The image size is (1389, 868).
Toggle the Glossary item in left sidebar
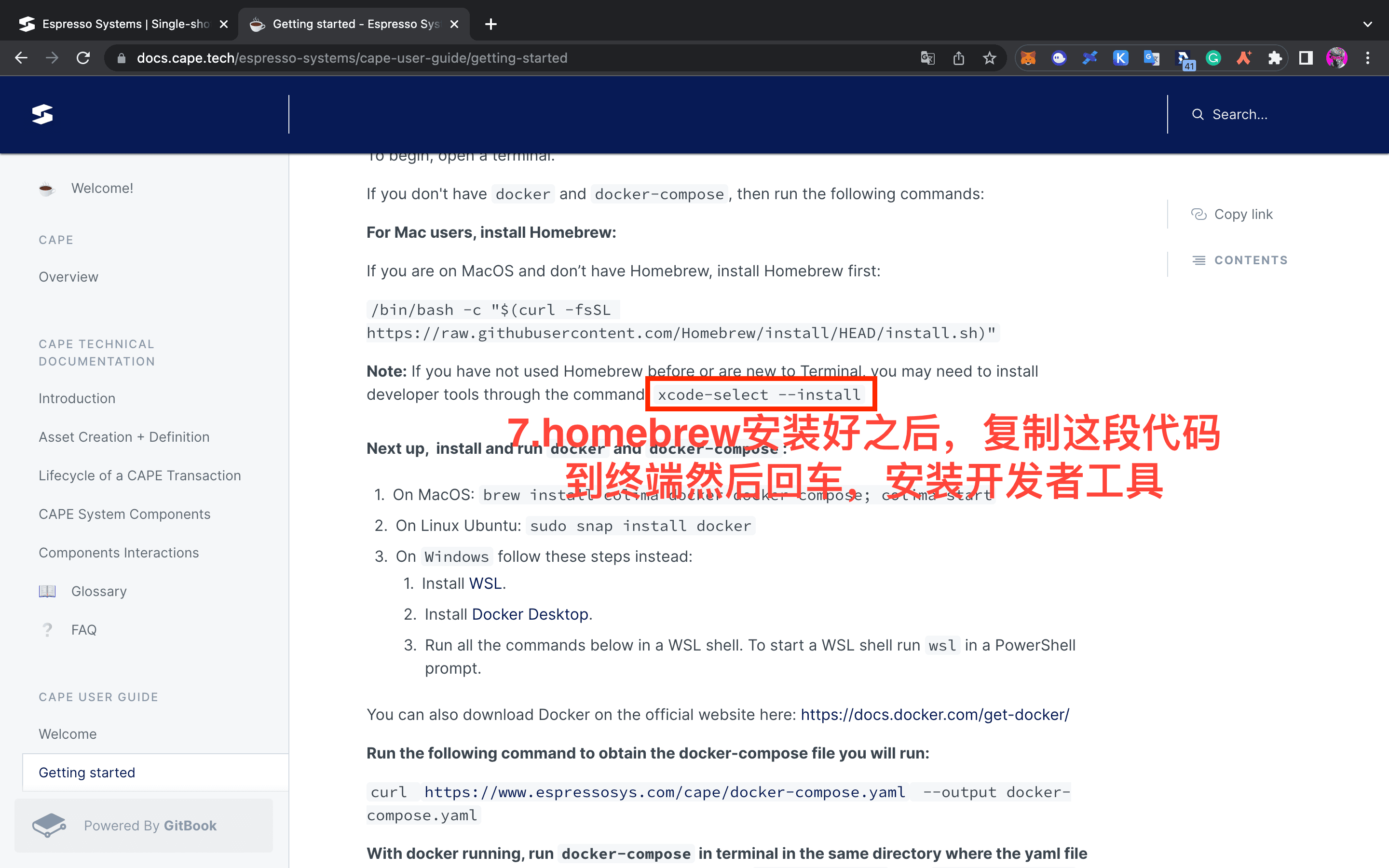(99, 591)
